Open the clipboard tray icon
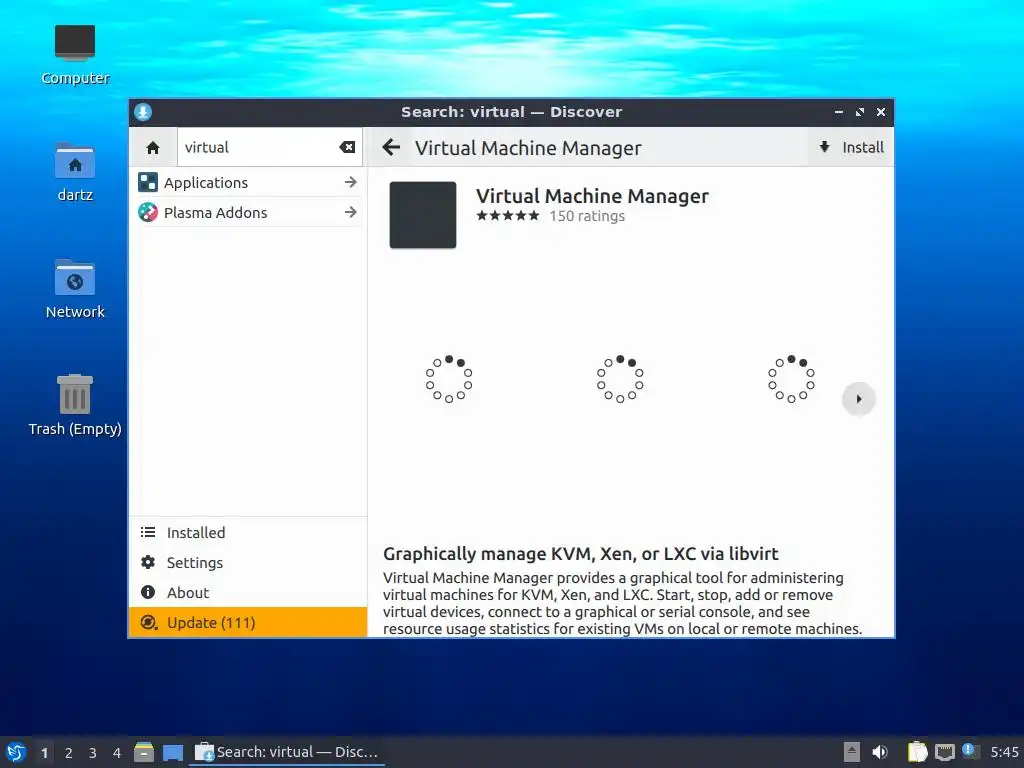Image resolution: width=1024 pixels, height=768 pixels. pos(918,752)
